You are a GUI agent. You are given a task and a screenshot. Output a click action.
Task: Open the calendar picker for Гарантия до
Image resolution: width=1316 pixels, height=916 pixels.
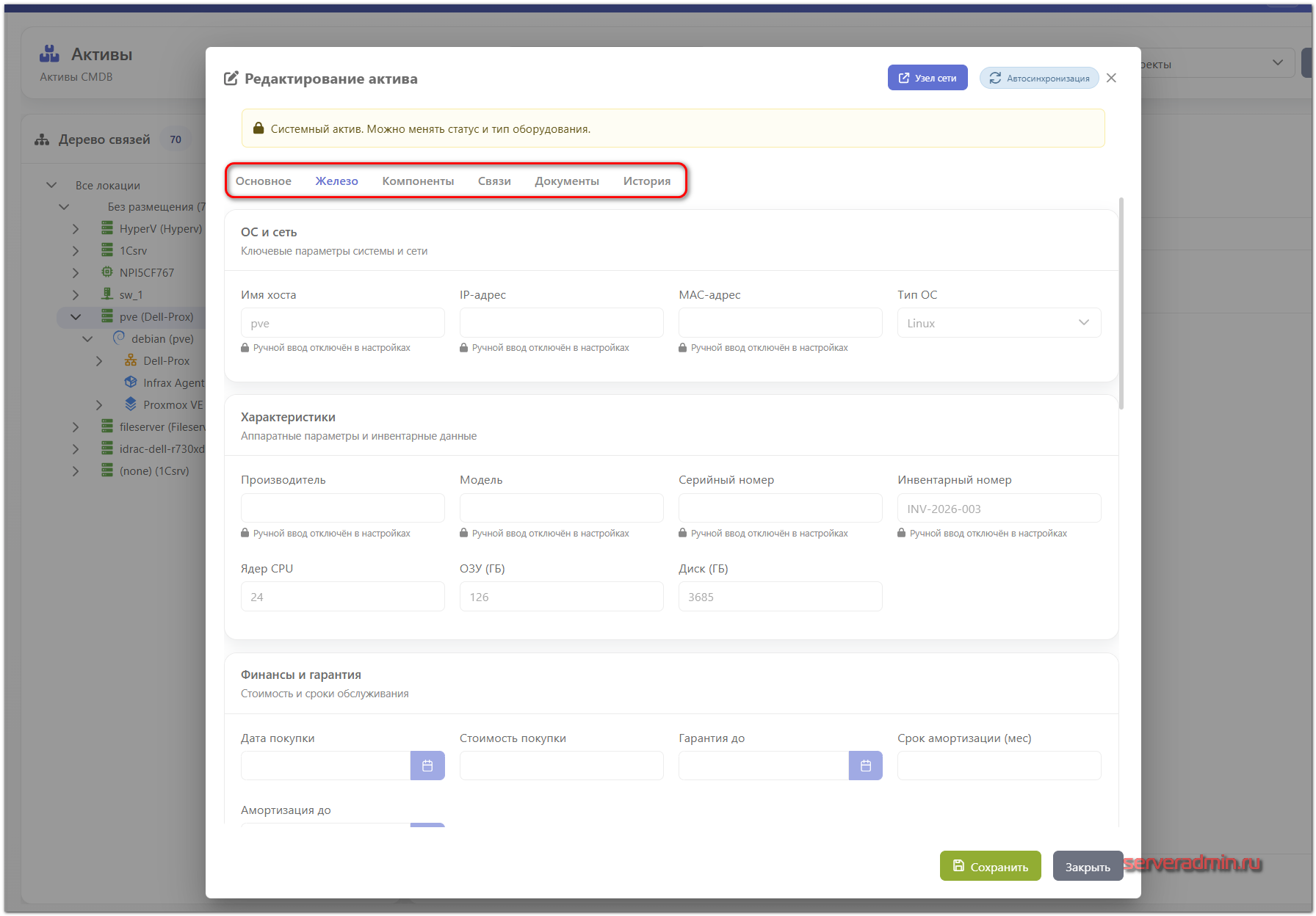[x=865, y=766]
